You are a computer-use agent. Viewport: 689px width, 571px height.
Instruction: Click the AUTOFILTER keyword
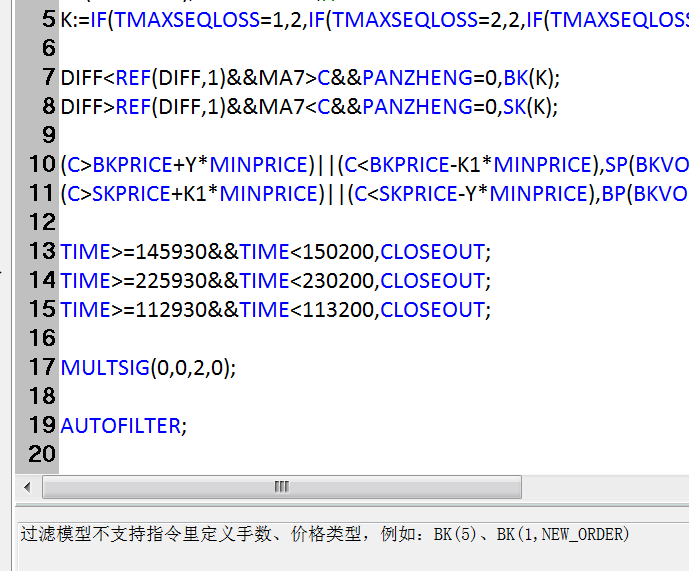coord(120,426)
